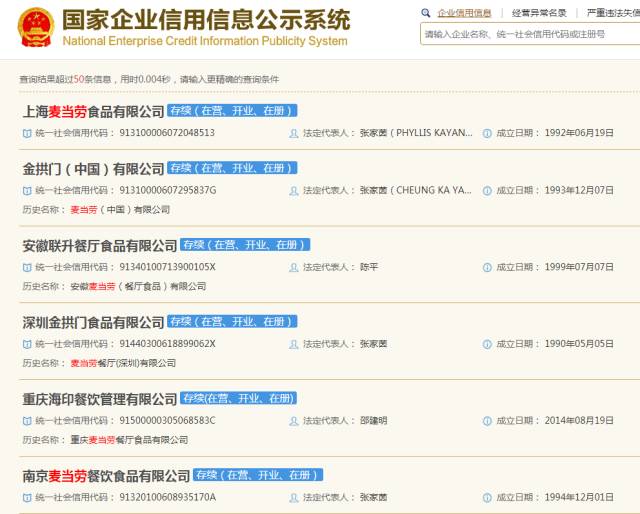This screenshot has height=514, width=640.
Task: Click legal representative icon in 金拱门（中国） row
Action: pyautogui.click(x=293, y=191)
